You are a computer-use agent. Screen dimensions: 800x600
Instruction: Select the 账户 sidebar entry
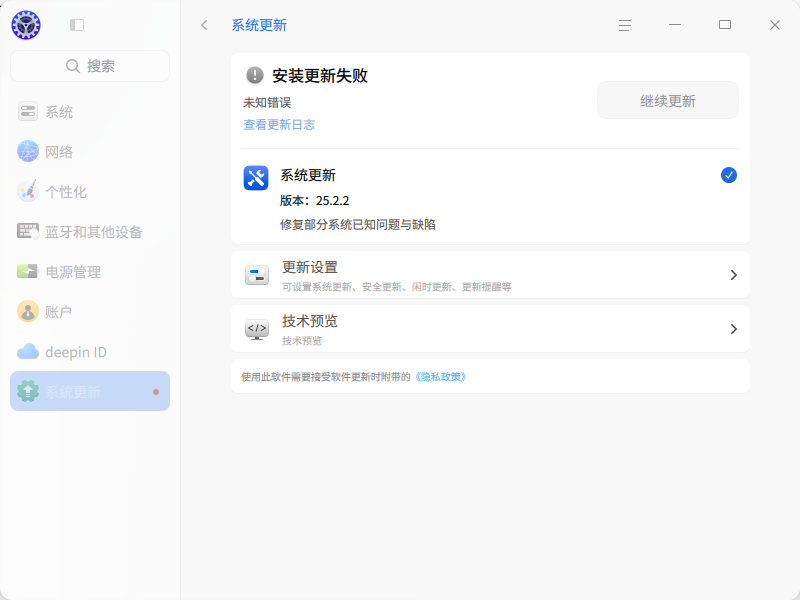90,311
